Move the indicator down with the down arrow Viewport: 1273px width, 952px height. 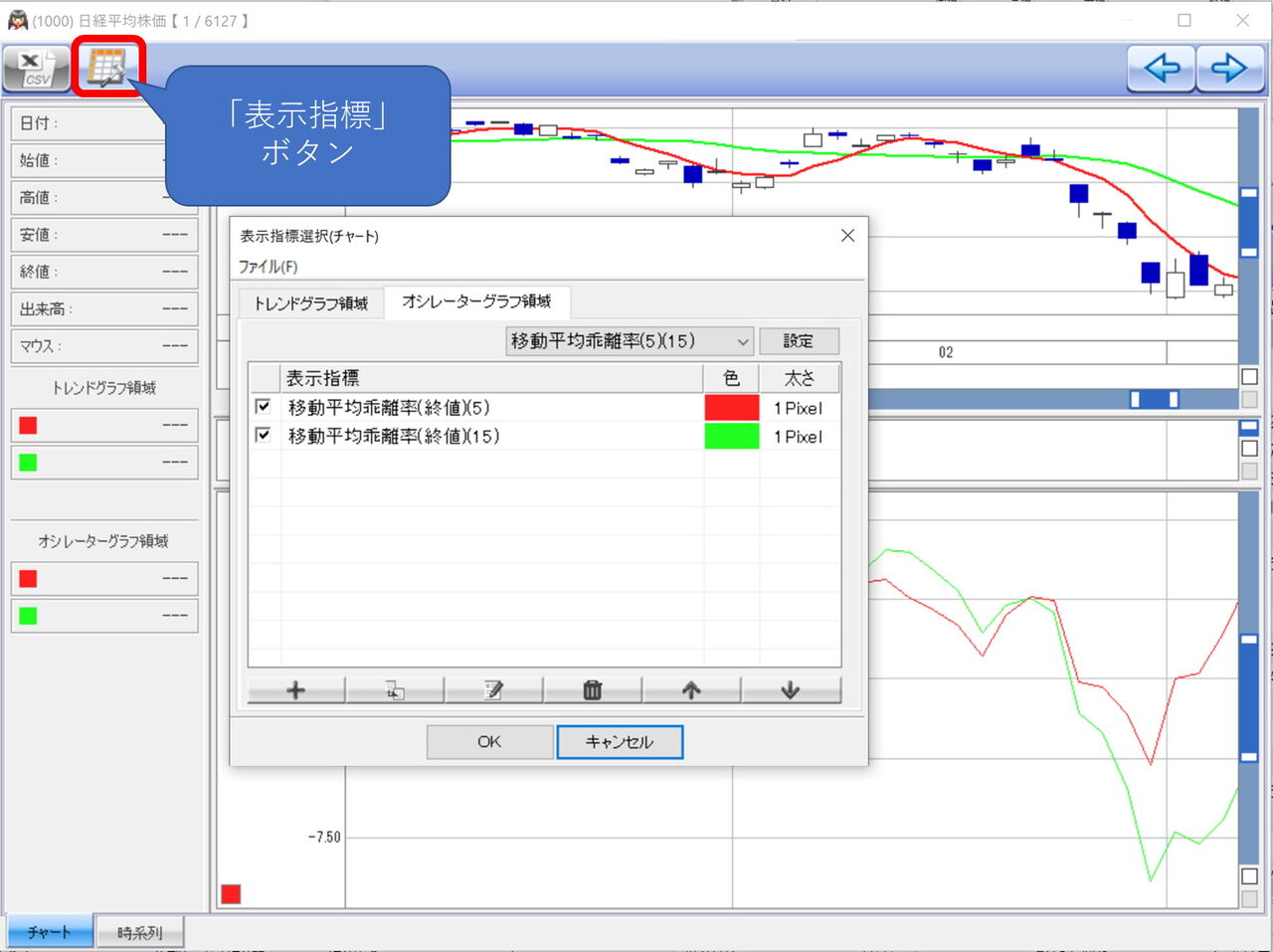point(791,690)
